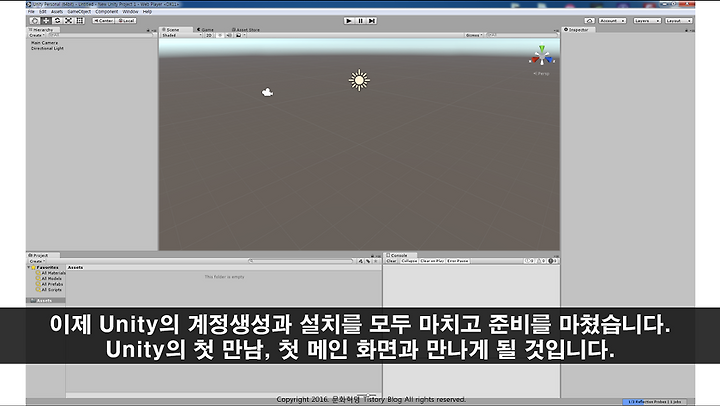Select All Models in Favorites
The width and height of the screenshot is (720, 406).
pos(48,278)
